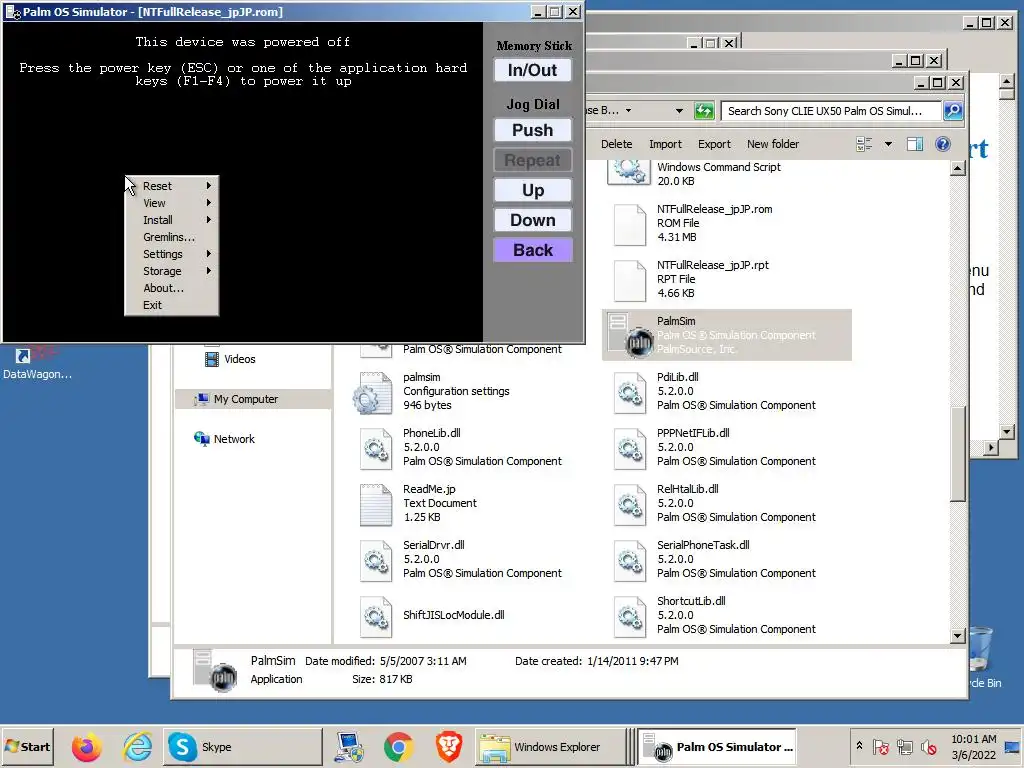The height and width of the screenshot is (768, 1024).
Task: Focus the Search Sony CLIE UX50 field
Action: [x=831, y=111]
